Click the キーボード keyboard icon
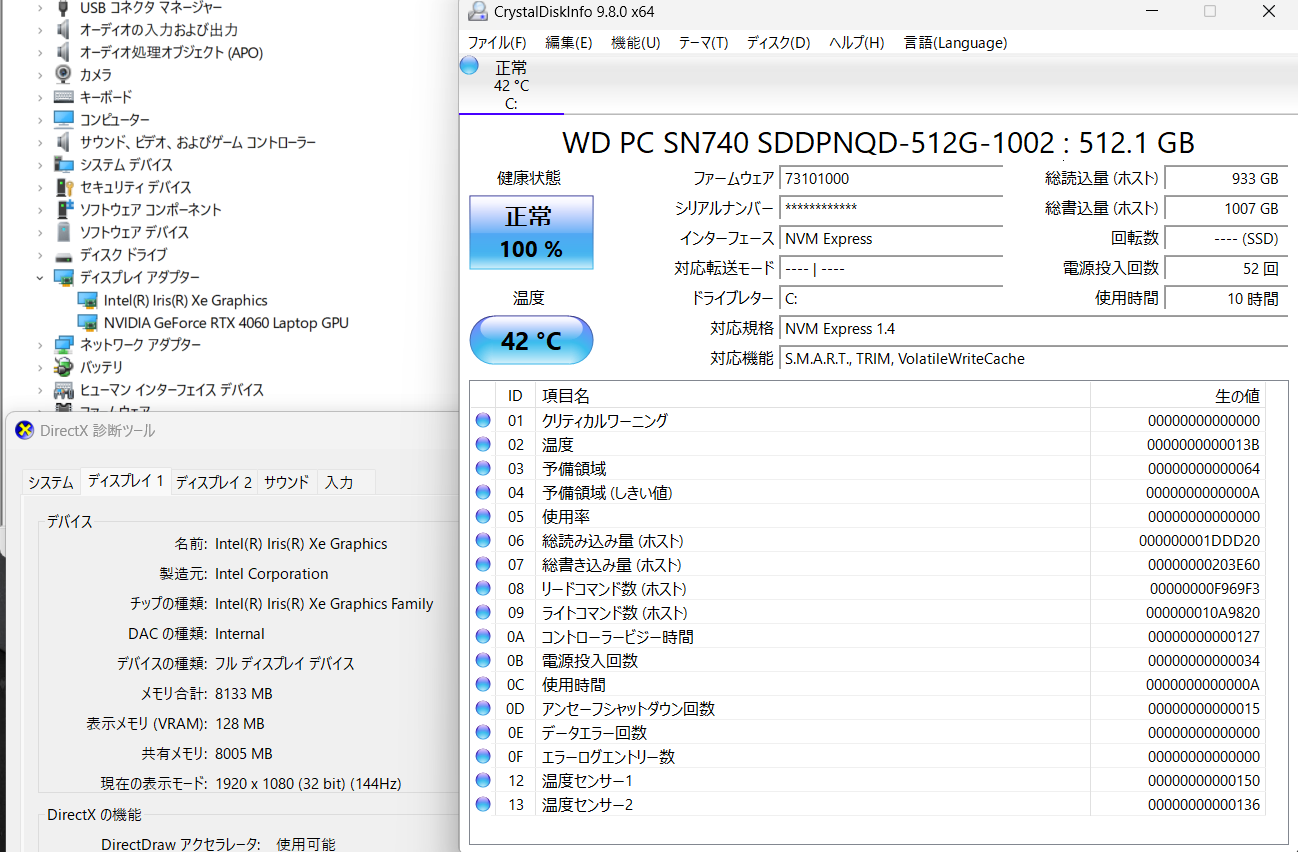The height and width of the screenshot is (852, 1298). pos(64,97)
